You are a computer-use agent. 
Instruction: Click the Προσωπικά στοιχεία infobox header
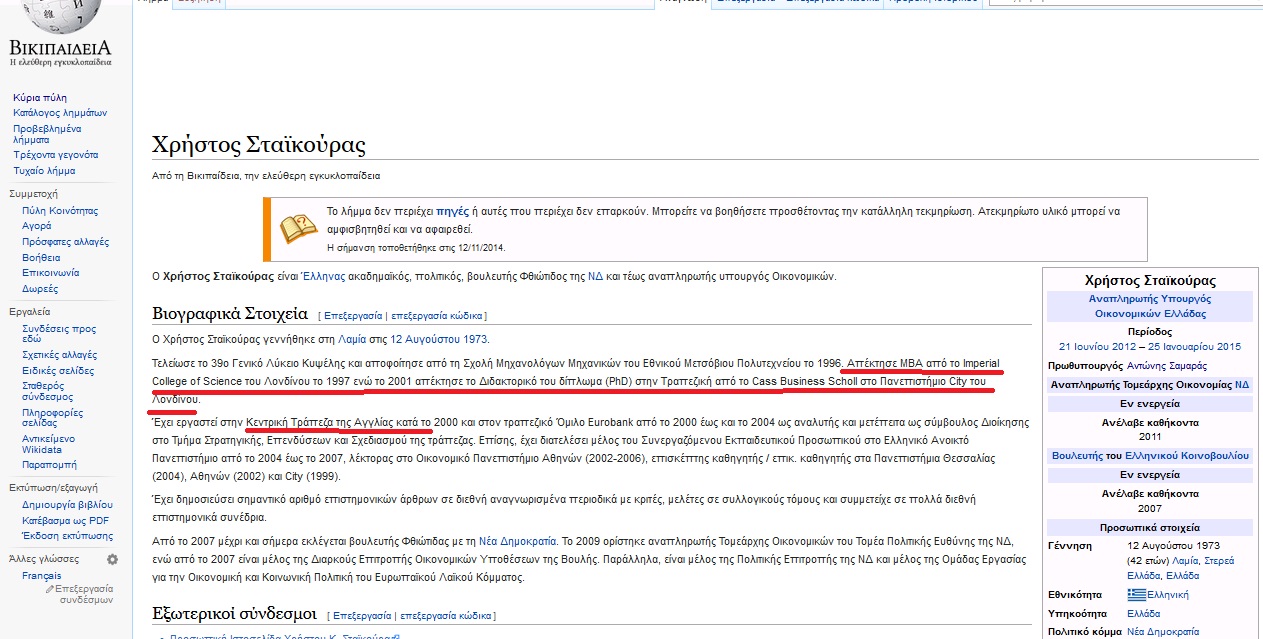1149,527
